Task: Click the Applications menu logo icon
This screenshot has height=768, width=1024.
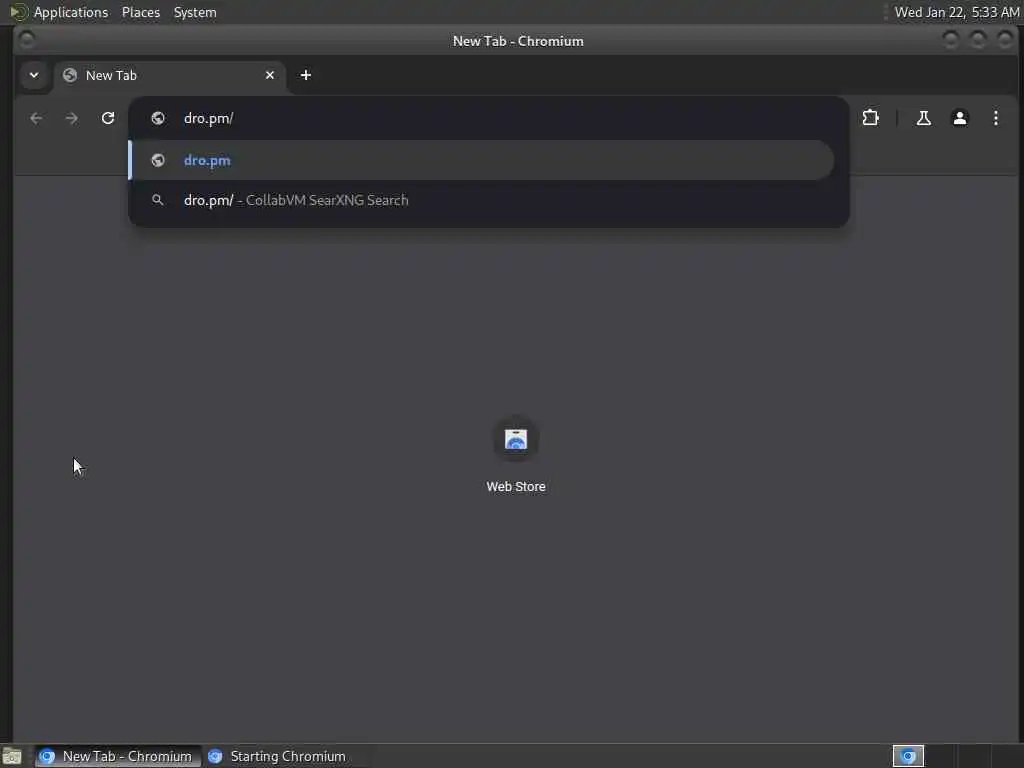Action: (x=18, y=12)
